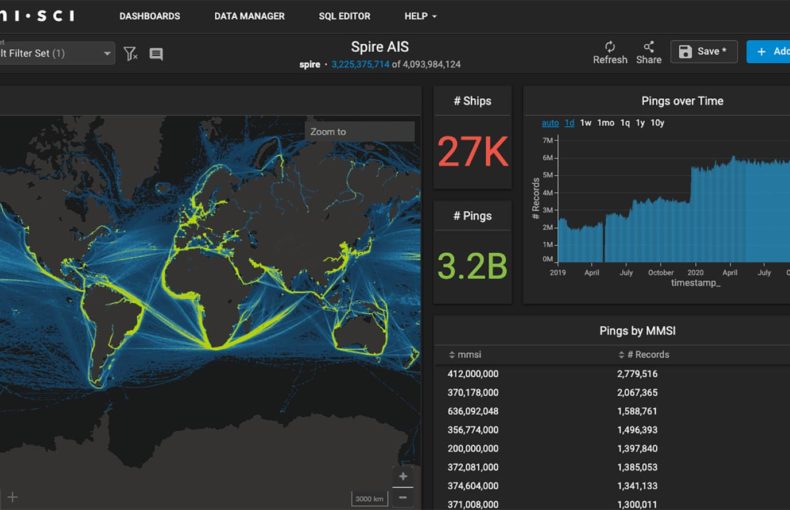Click the spire data source label
This screenshot has width=790, height=510.
[x=309, y=65]
